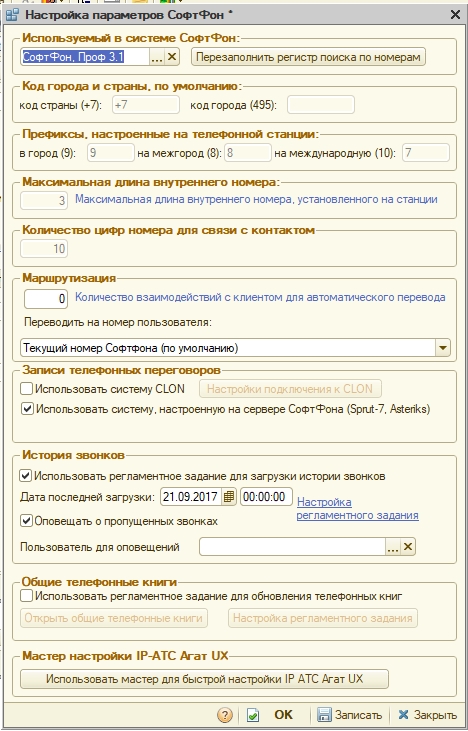Clear the СофтФон, Проф 3.1 field
468x731 pixels.
click(172, 57)
